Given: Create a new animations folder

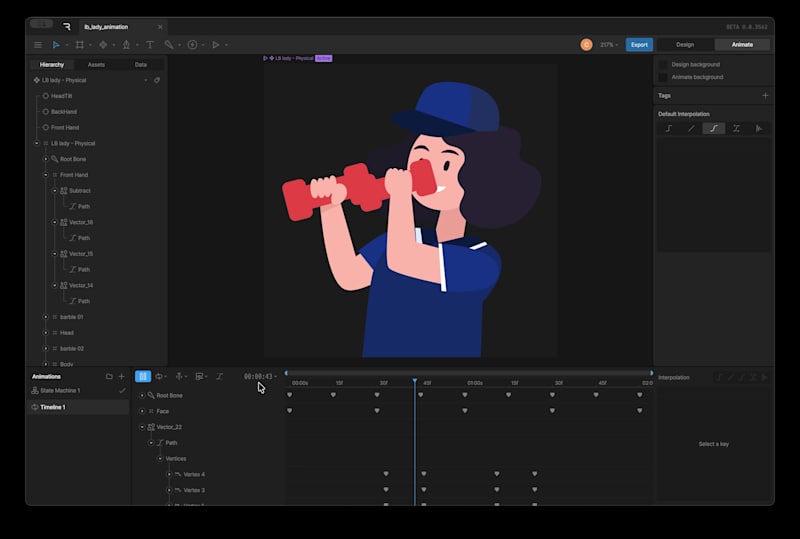Looking at the screenshot, I should pyautogui.click(x=109, y=377).
